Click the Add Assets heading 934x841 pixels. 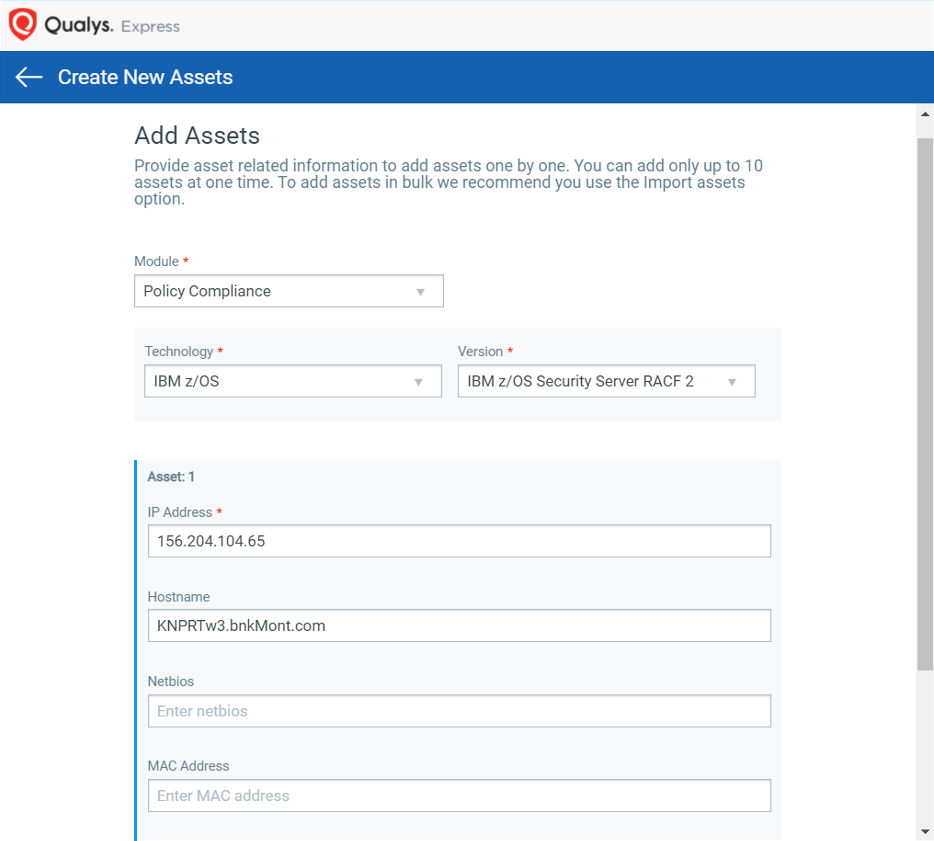[197, 136]
